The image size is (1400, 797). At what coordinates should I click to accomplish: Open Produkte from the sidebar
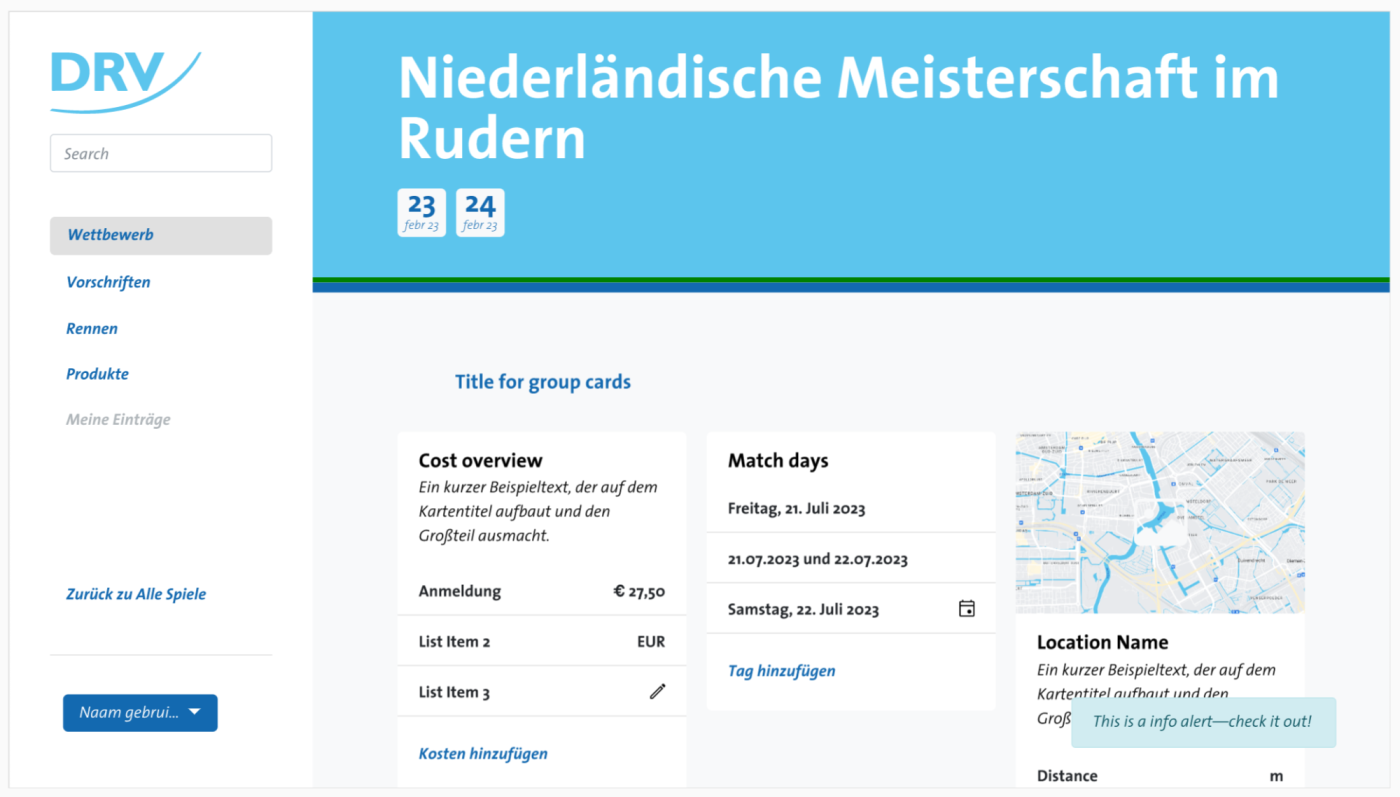point(97,374)
